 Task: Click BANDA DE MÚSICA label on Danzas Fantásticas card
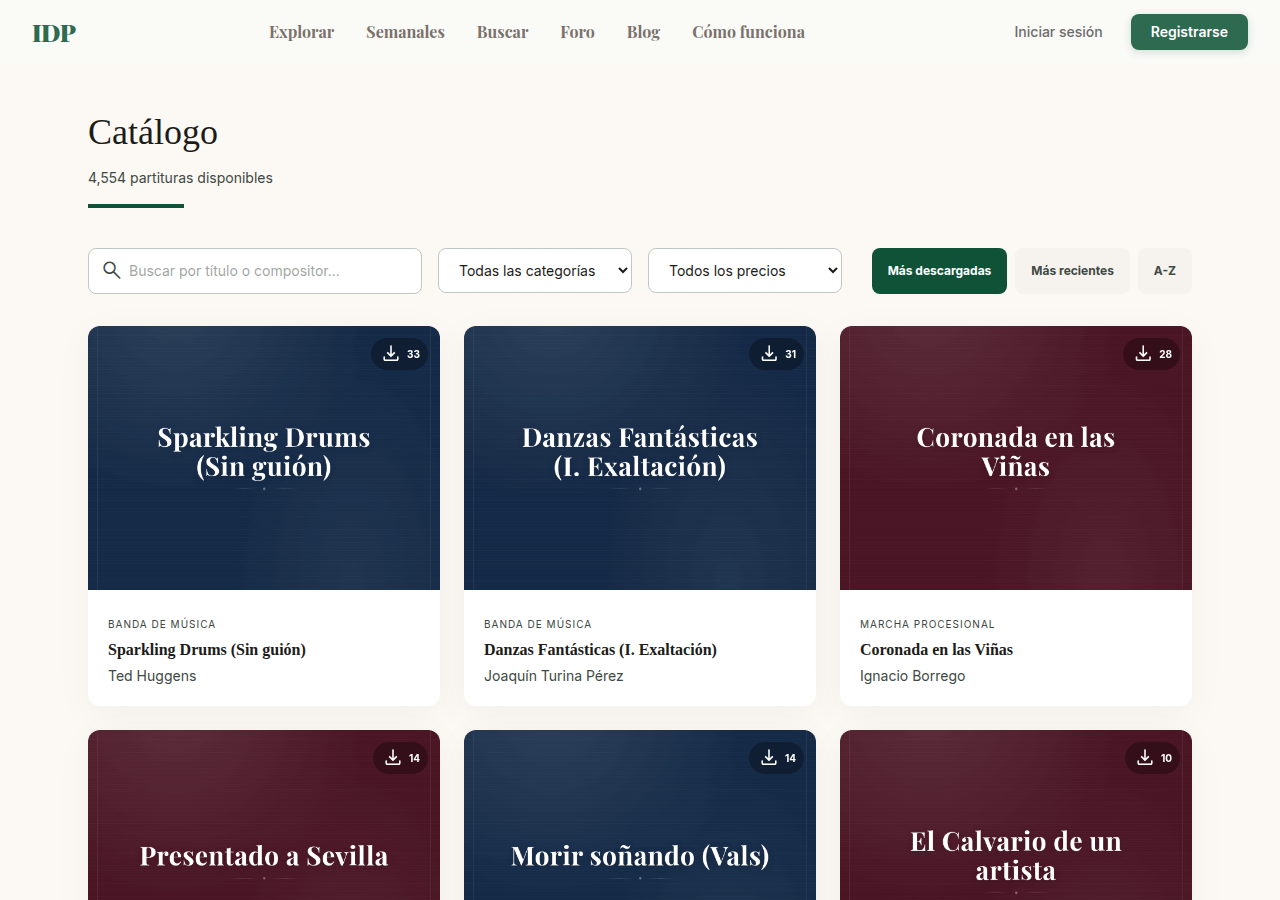click(x=538, y=624)
